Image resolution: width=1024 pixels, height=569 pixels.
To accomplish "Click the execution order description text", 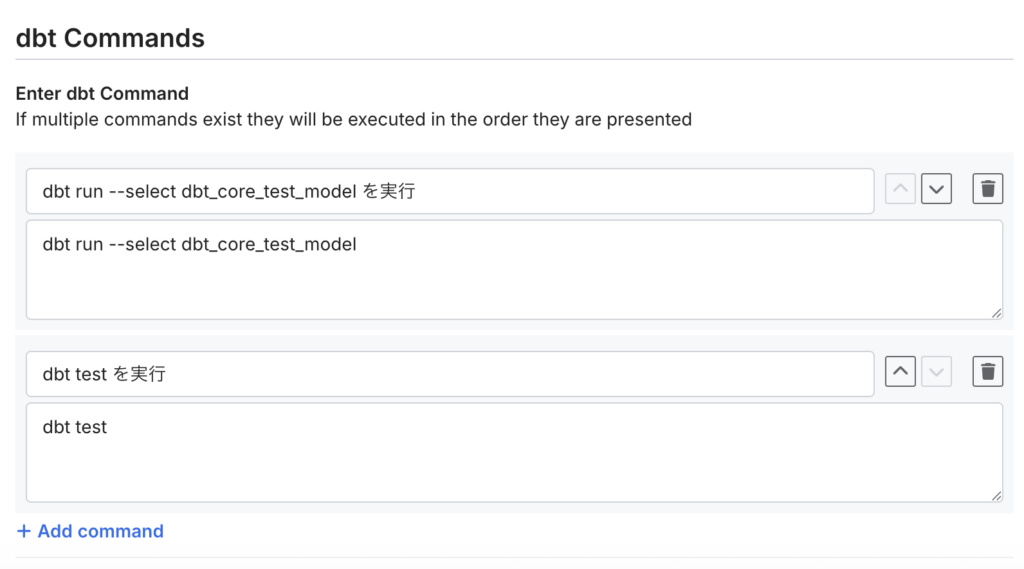I will (353, 119).
